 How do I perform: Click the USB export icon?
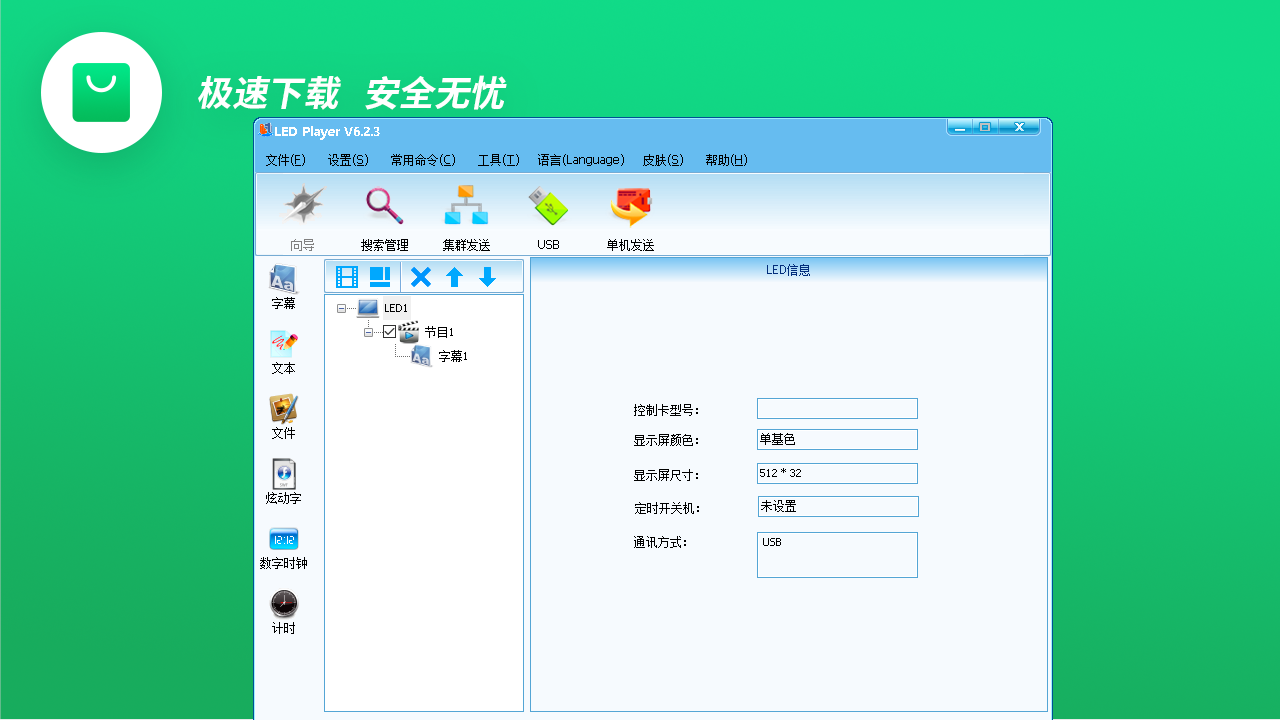click(x=547, y=215)
